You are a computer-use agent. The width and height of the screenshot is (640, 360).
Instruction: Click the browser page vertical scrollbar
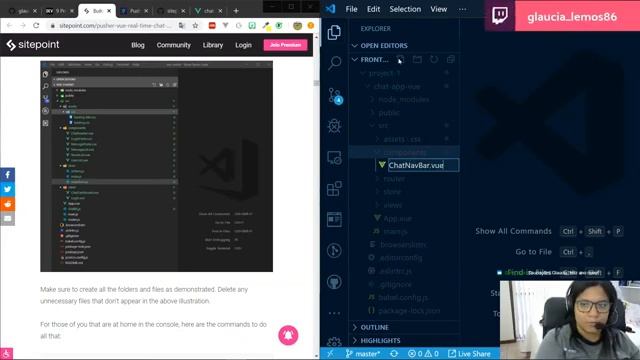(x=316, y=196)
